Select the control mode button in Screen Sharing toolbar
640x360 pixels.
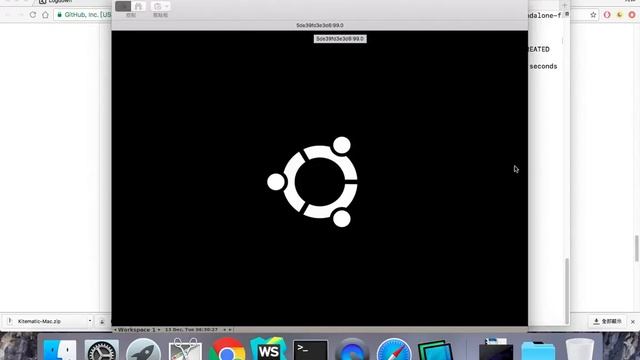point(123,6)
